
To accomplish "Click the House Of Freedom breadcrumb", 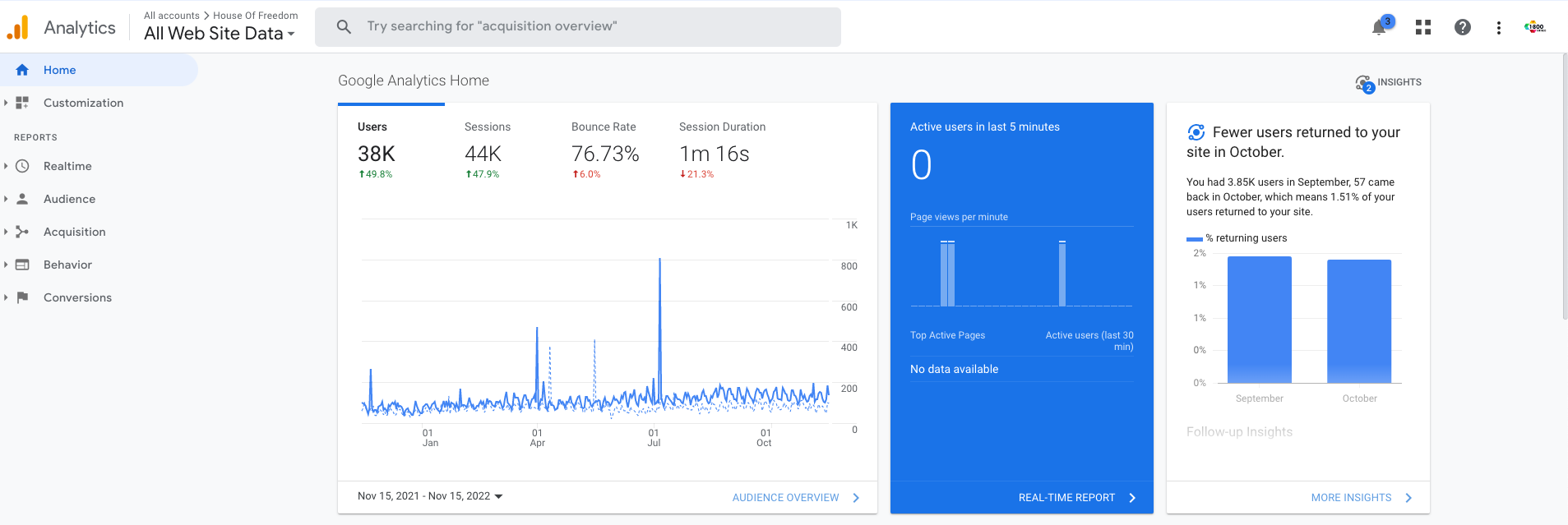I will click(x=256, y=16).
